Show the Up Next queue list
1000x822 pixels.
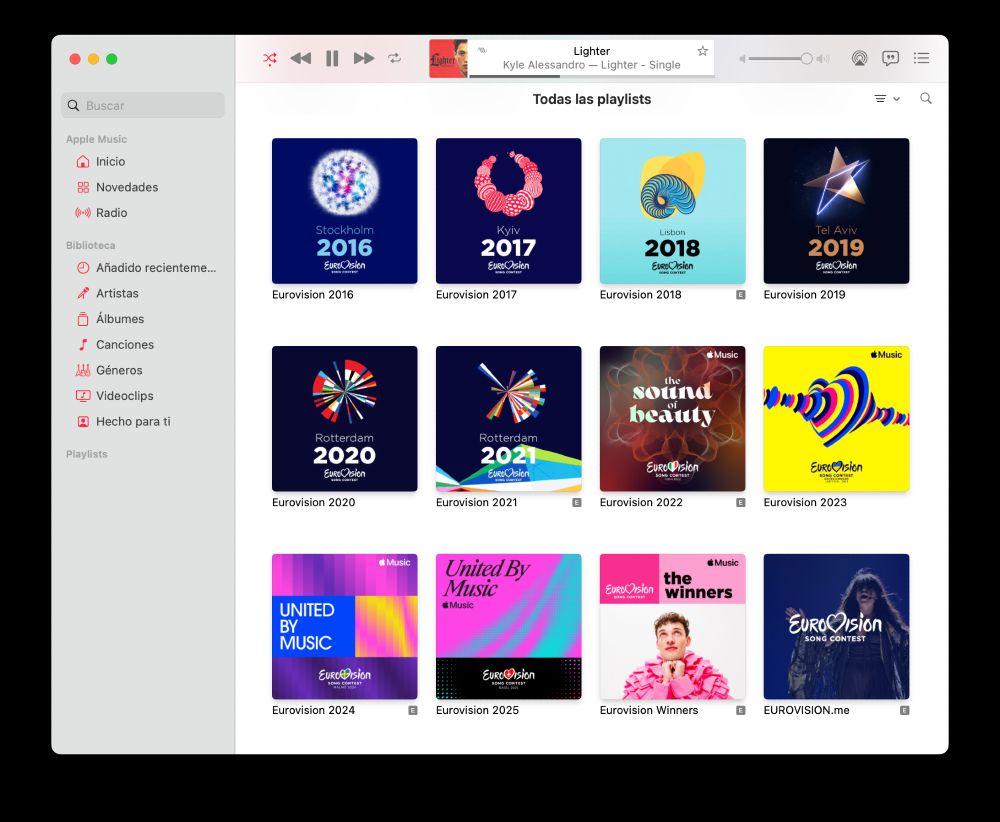coord(921,58)
